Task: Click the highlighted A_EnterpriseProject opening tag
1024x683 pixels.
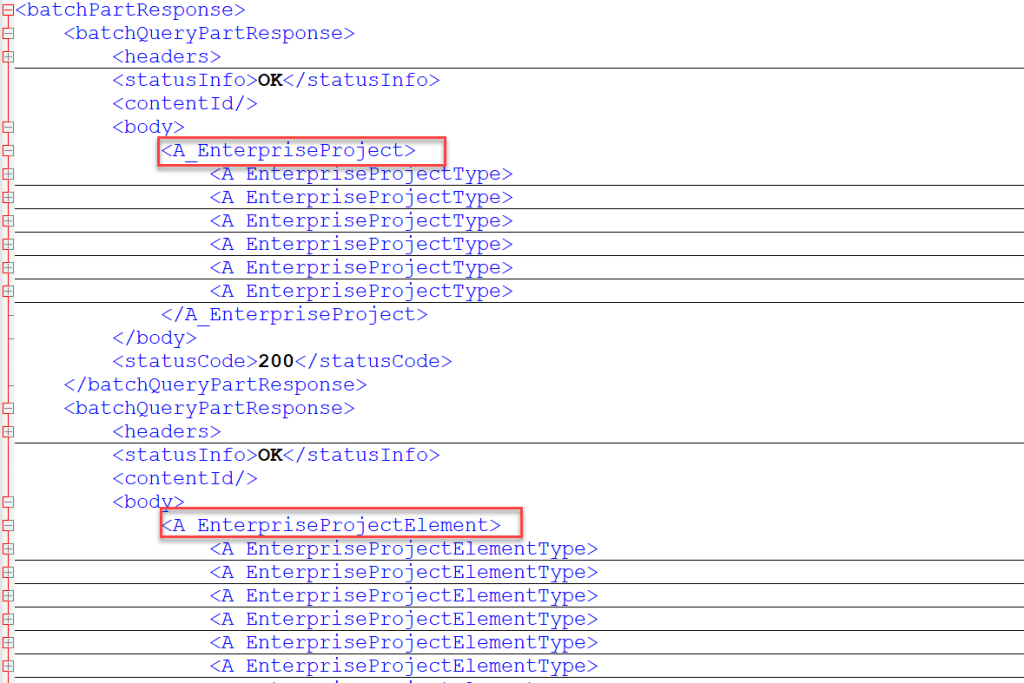Action: (x=288, y=150)
